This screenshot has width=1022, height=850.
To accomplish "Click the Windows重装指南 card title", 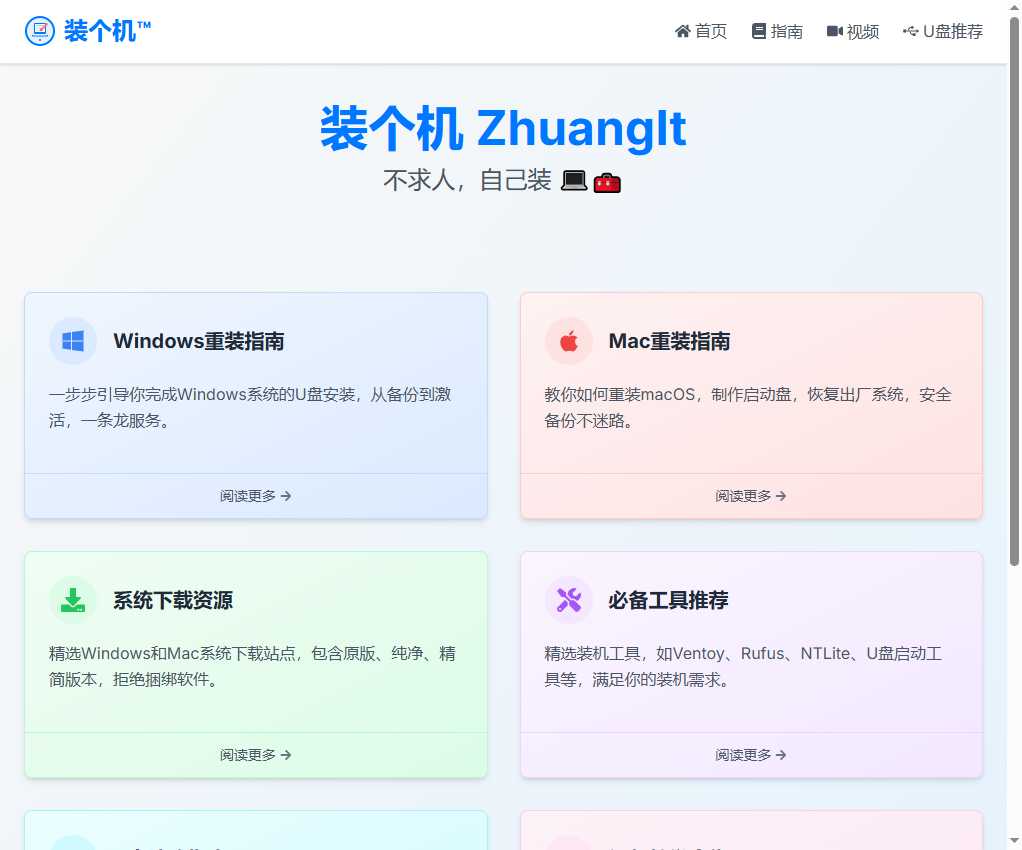I will click(199, 341).
